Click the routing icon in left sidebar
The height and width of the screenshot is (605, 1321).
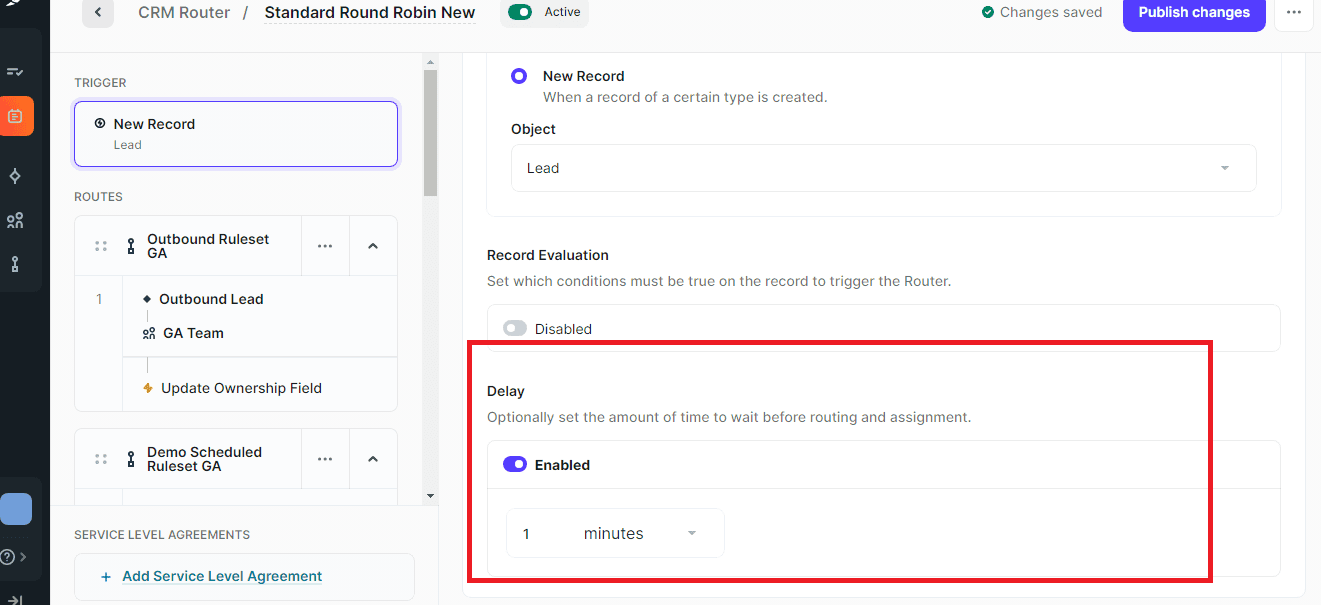pyautogui.click(x=15, y=264)
